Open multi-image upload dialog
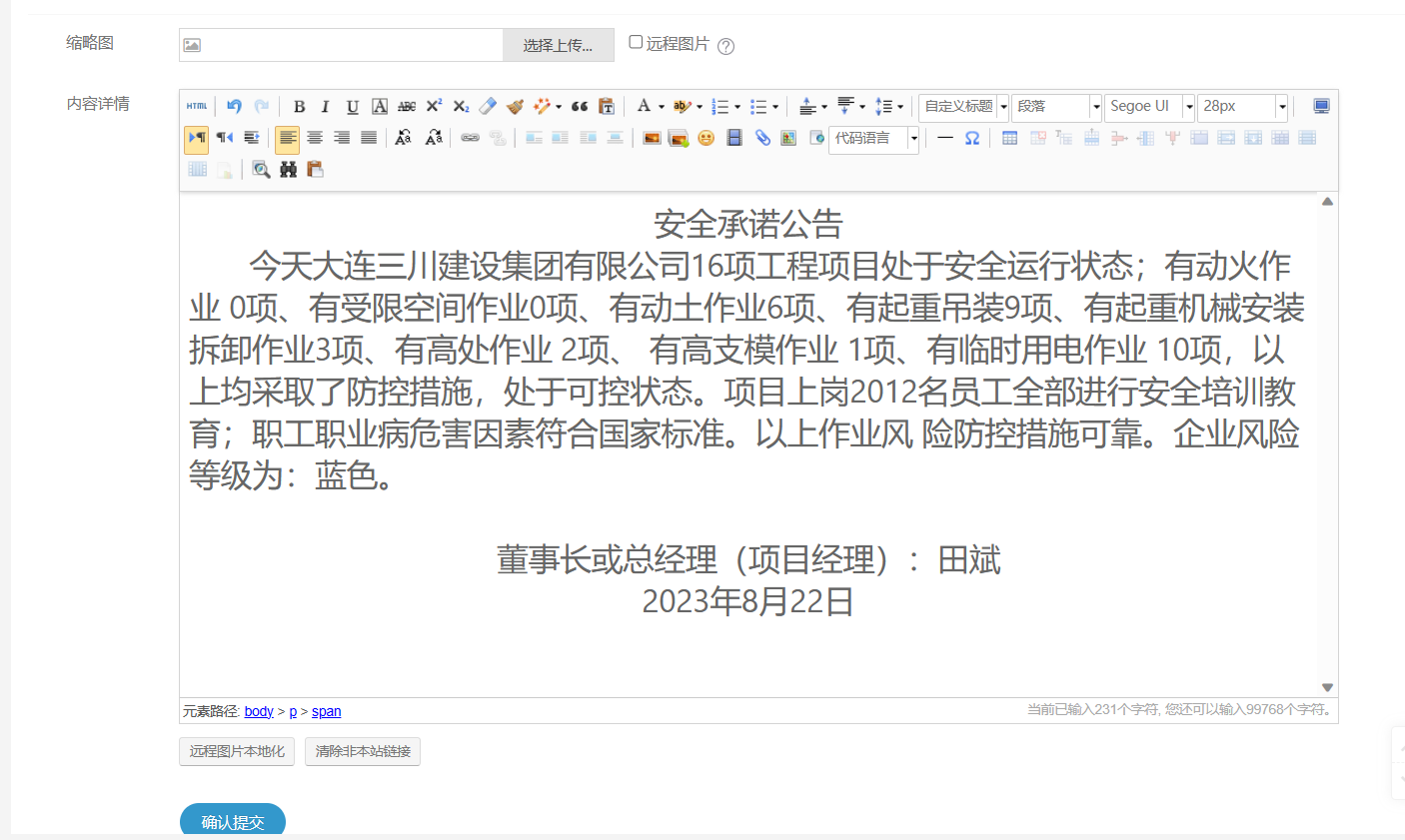 (679, 138)
